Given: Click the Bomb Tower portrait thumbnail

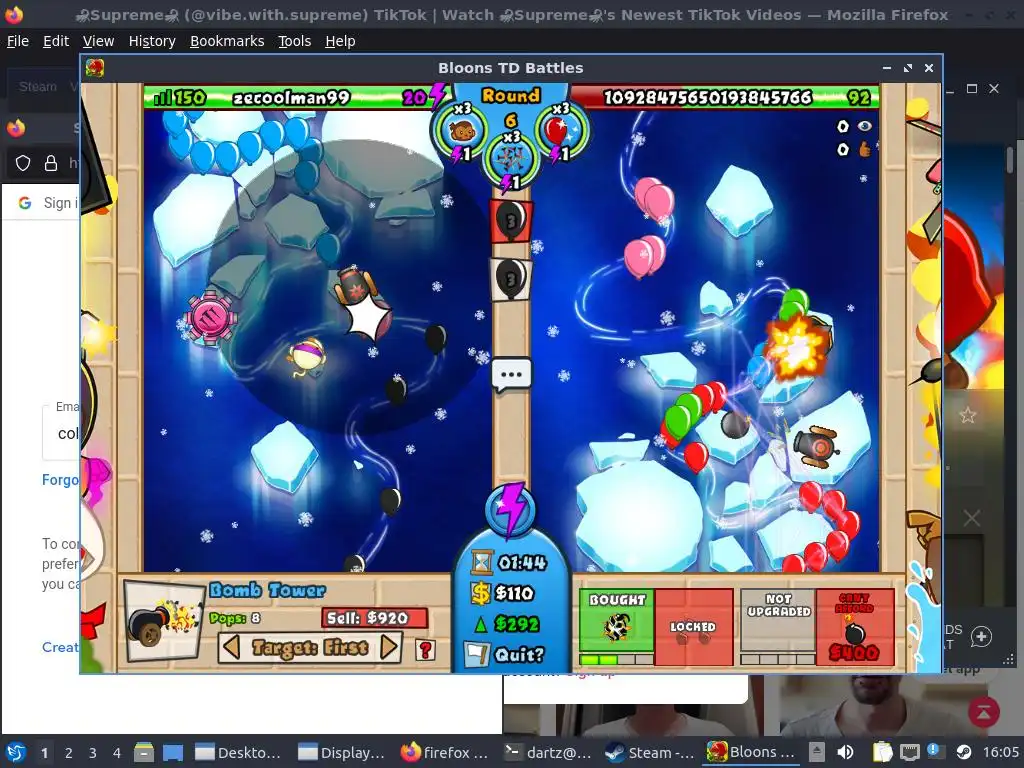Looking at the screenshot, I should tap(165, 621).
